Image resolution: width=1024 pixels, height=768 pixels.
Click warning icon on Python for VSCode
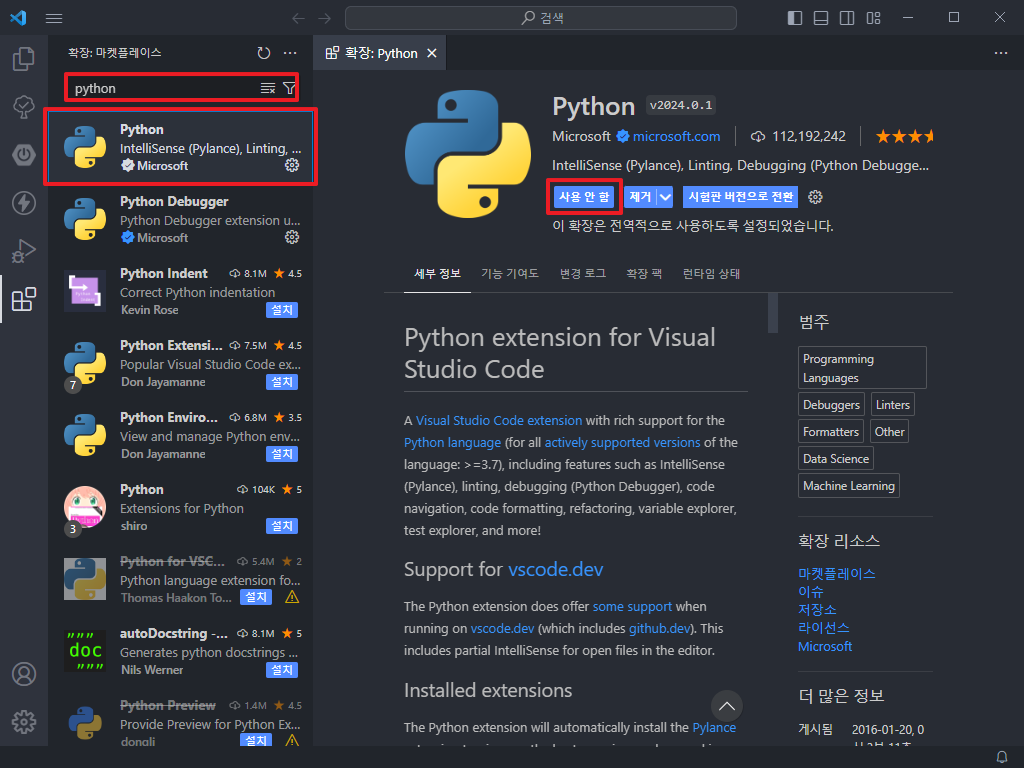click(292, 597)
